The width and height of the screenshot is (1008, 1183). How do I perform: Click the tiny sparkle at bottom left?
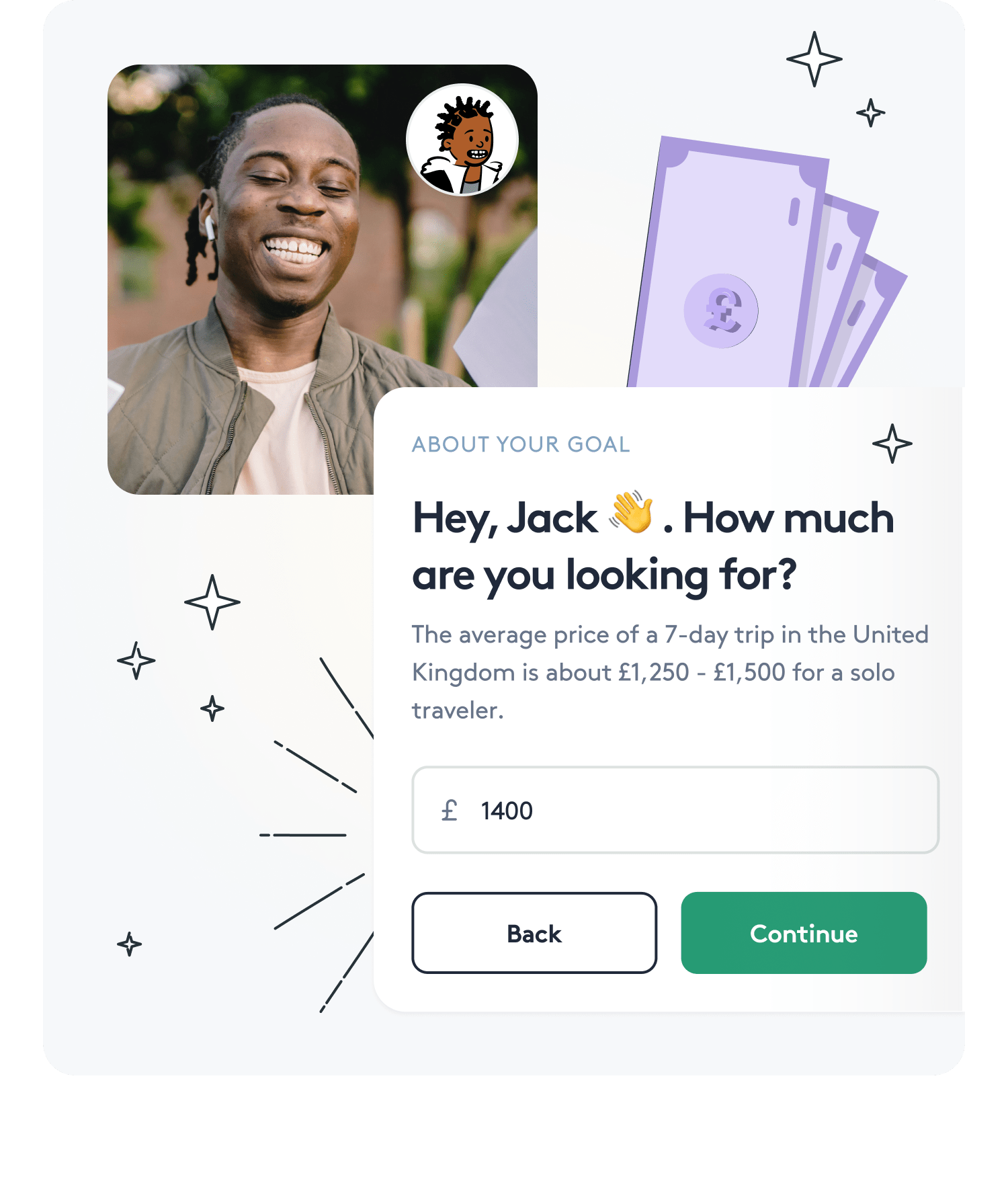[130, 944]
